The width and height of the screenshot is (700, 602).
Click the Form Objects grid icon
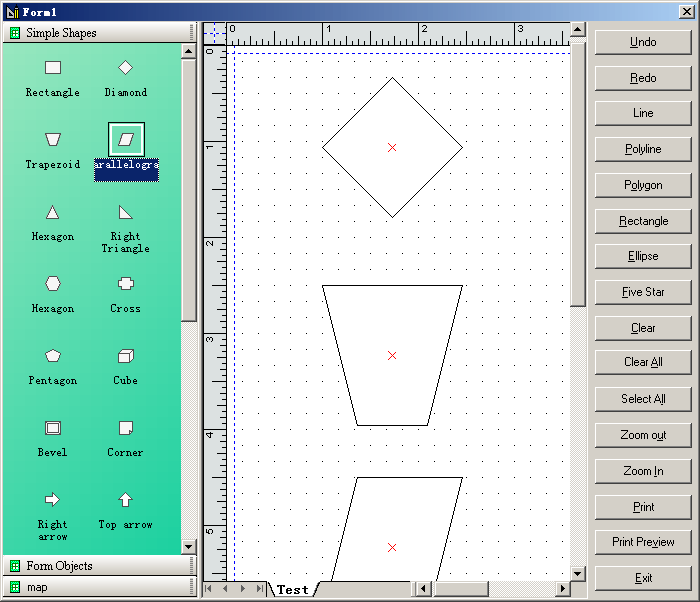(x=15, y=566)
